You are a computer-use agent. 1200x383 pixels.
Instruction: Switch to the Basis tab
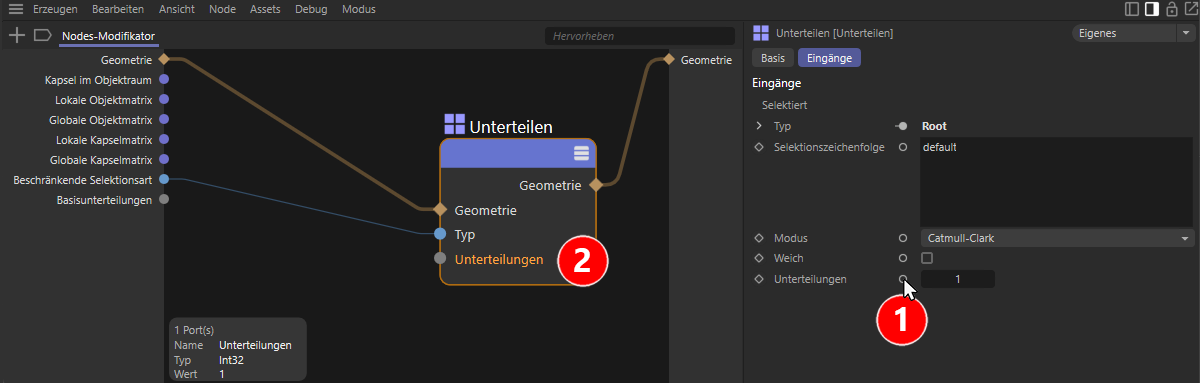coord(773,58)
